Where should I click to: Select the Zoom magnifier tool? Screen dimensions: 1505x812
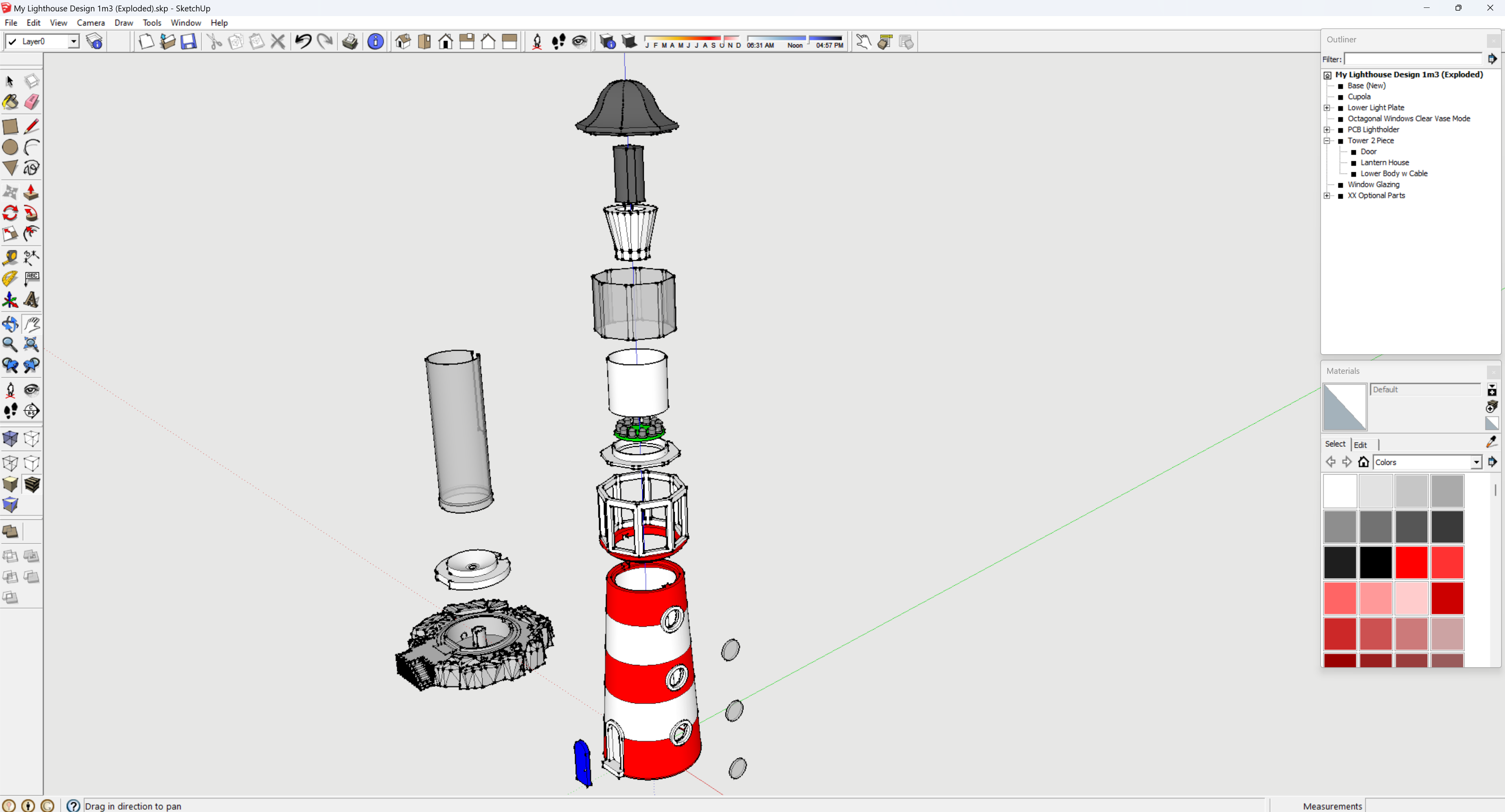[10, 345]
